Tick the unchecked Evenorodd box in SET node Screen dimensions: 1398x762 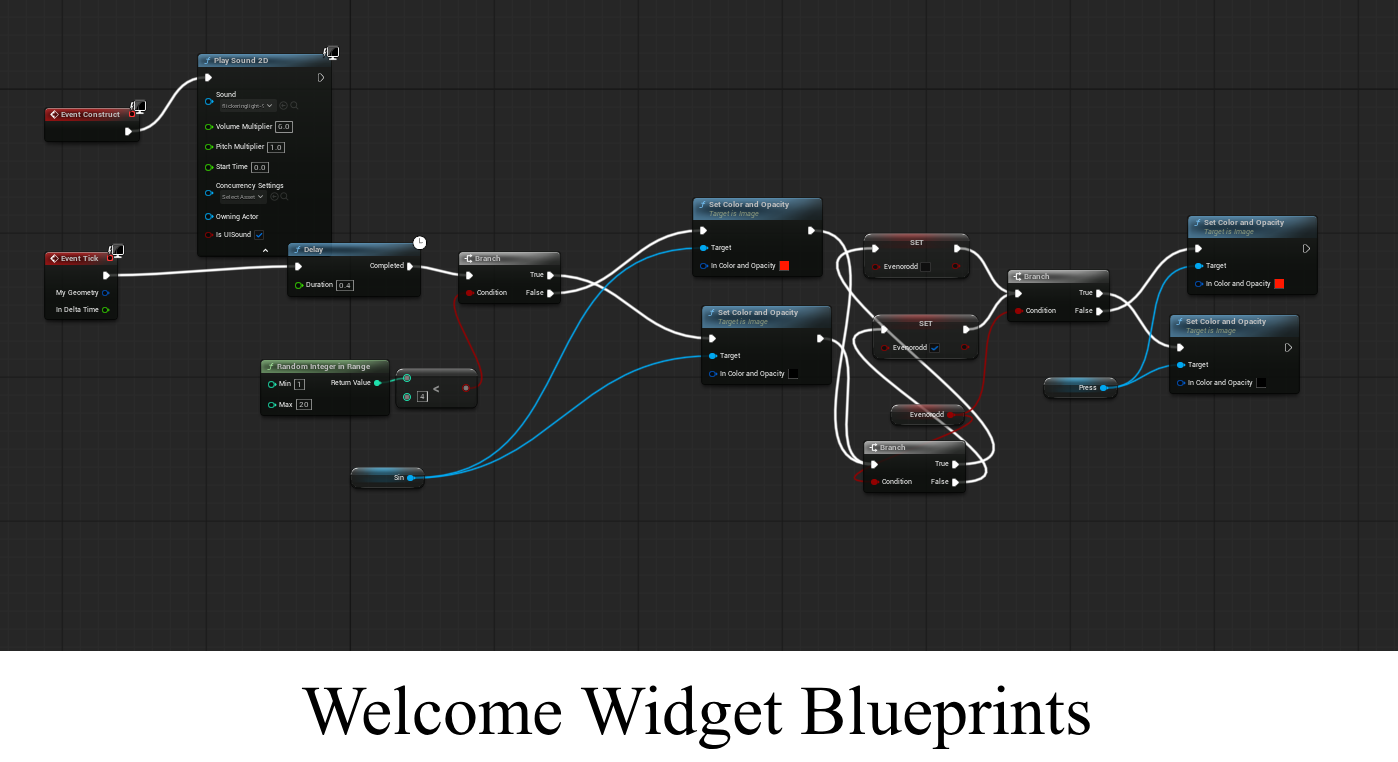925,267
